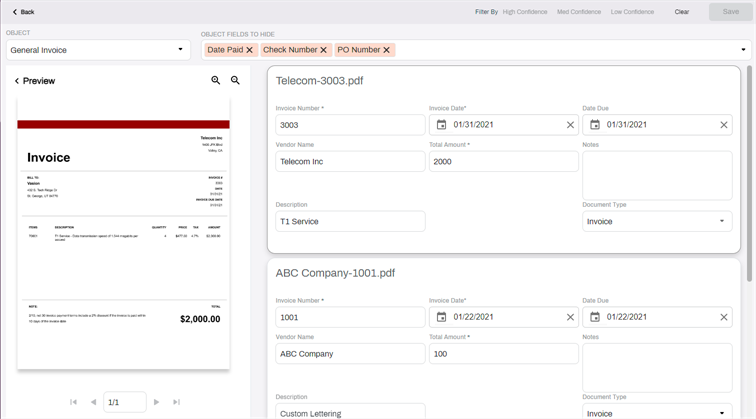
Task: Click ABC Company Date Due value 01/22/2021
Action: point(626,317)
